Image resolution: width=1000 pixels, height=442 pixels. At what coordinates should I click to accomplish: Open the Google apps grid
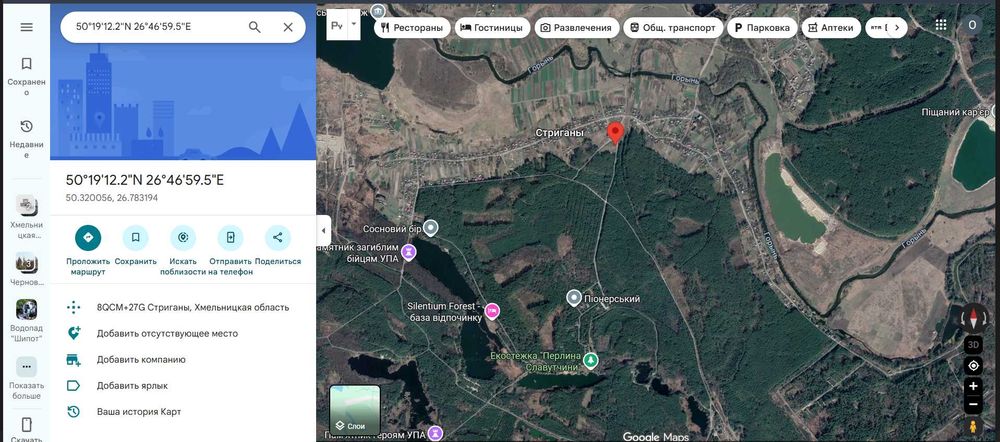click(941, 25)
